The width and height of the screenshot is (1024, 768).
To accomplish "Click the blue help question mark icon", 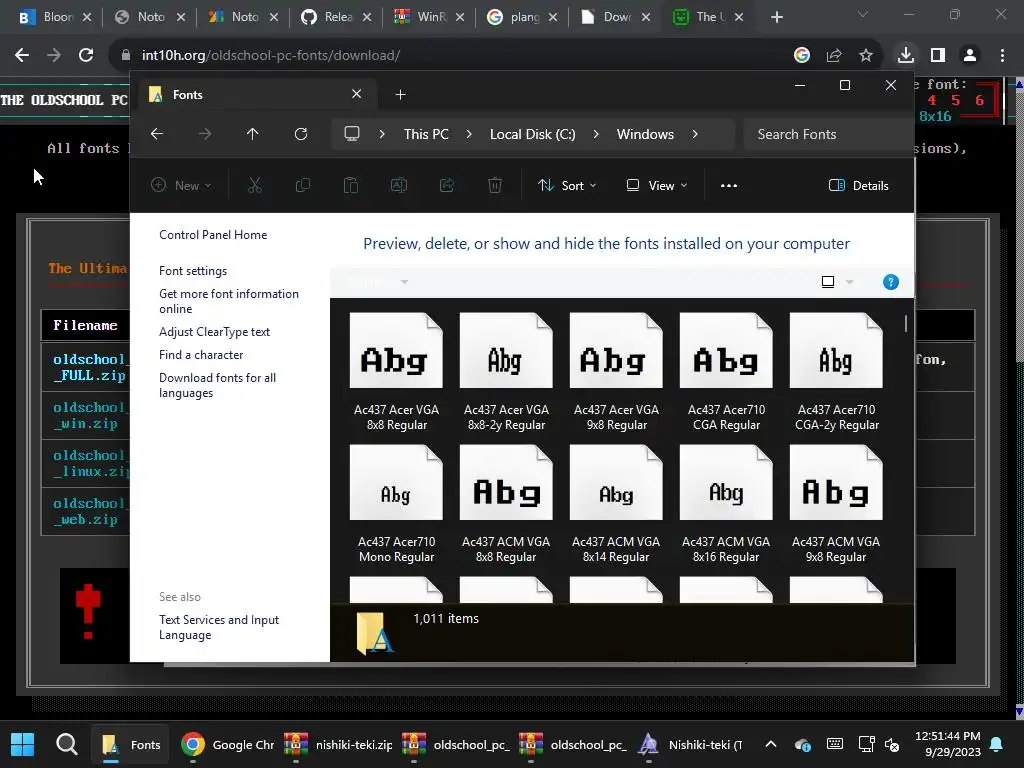I will tap(891, 282).
